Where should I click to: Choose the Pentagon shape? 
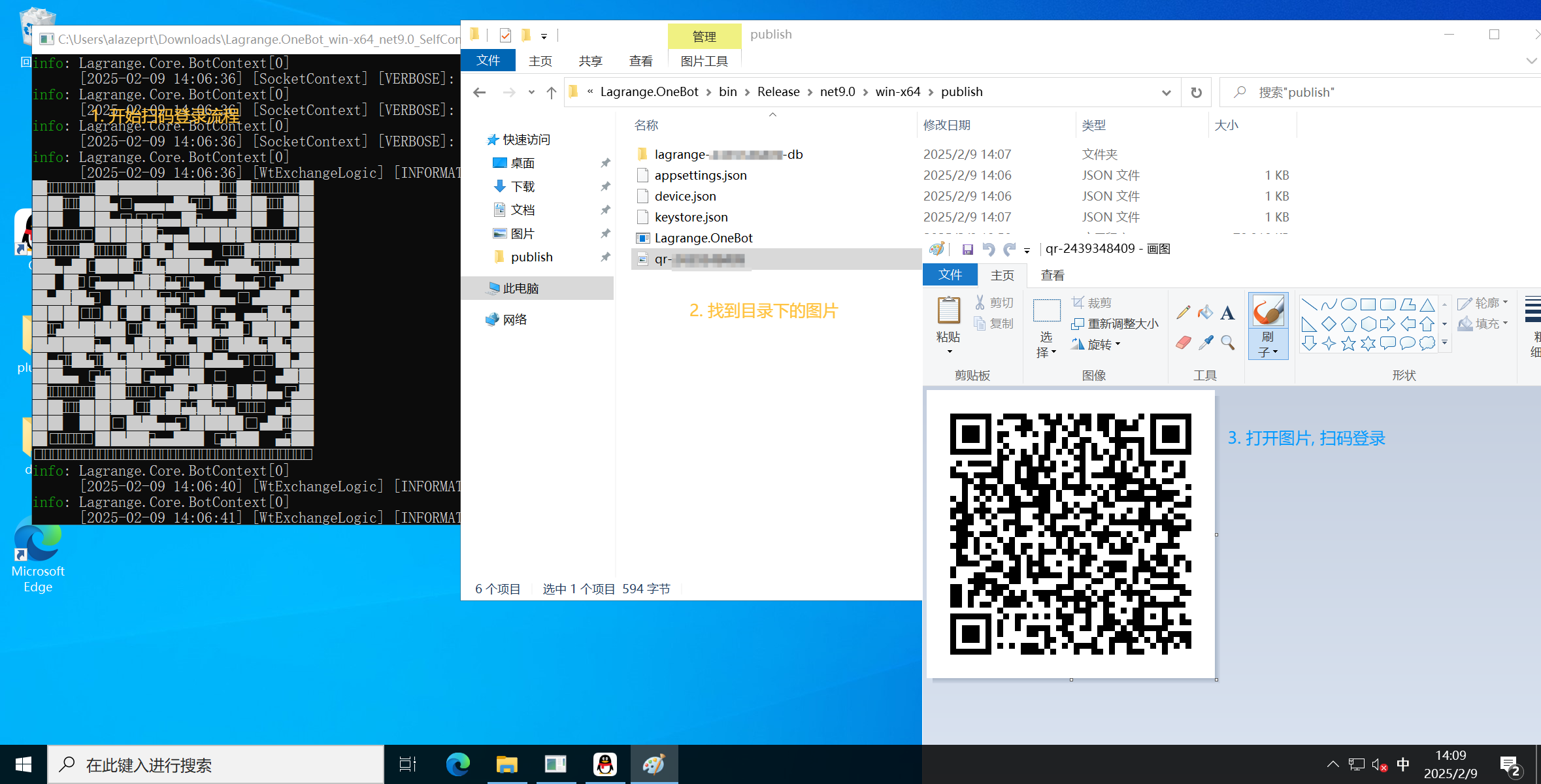click(1348, 324)
